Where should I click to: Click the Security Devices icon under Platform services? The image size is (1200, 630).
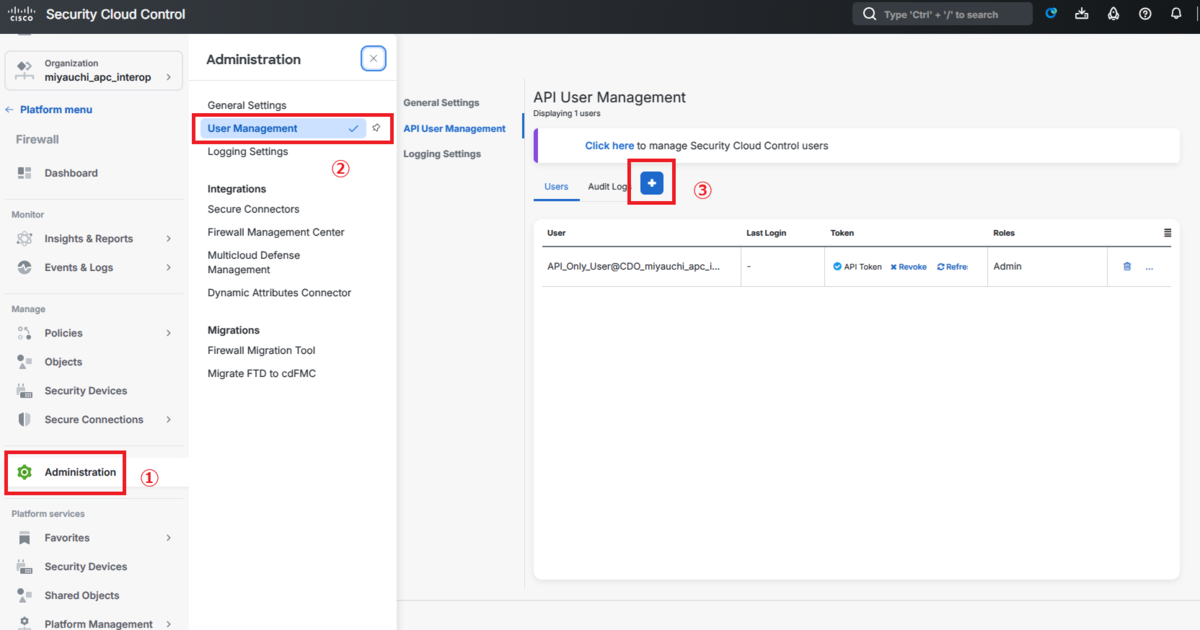(x=25, y=567)
